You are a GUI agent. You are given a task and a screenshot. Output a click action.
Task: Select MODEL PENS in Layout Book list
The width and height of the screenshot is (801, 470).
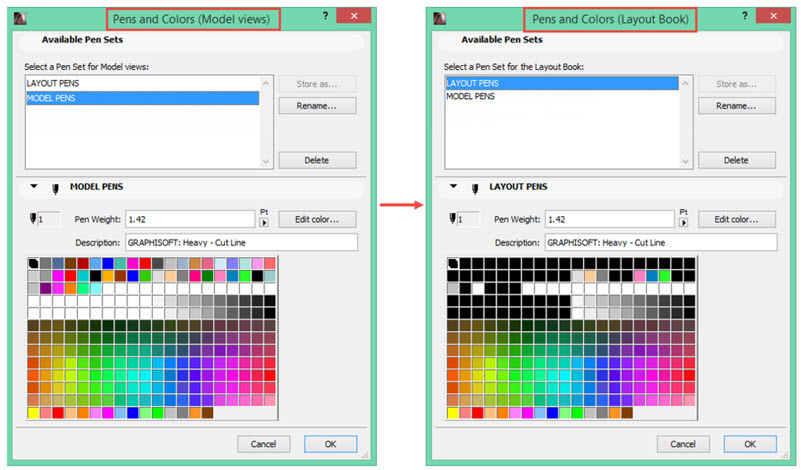(562, 96)
